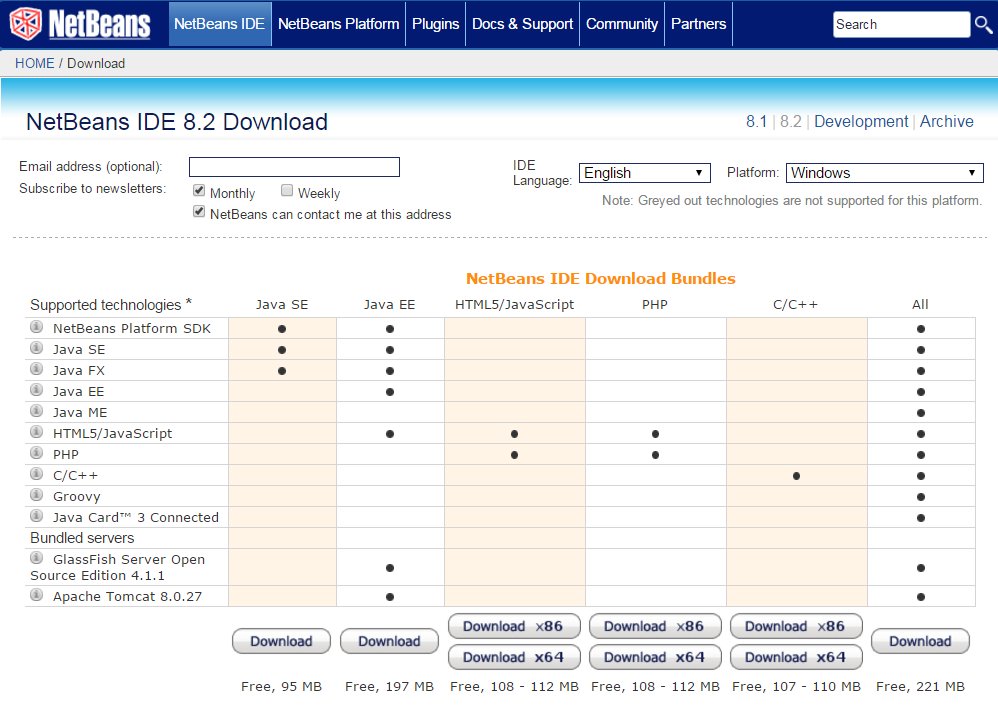This screenshot has height=714, width=998.
Task: Download C/C++ x64 bundle
Action: coord(796,657)
